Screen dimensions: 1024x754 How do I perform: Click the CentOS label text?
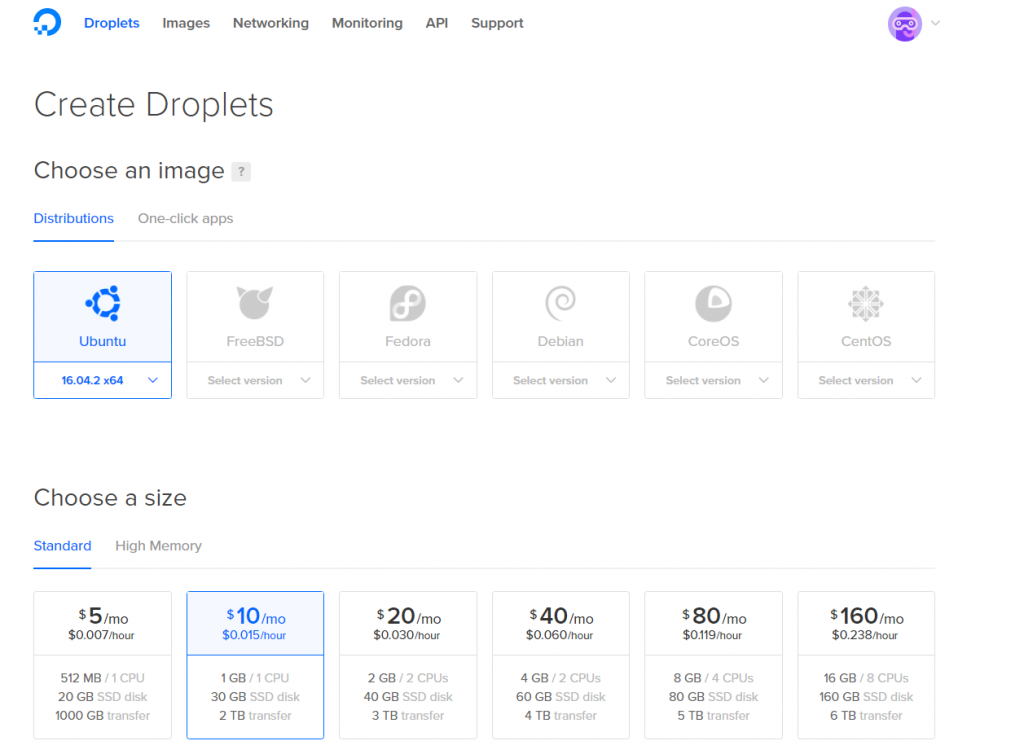[x=866, y=341]
